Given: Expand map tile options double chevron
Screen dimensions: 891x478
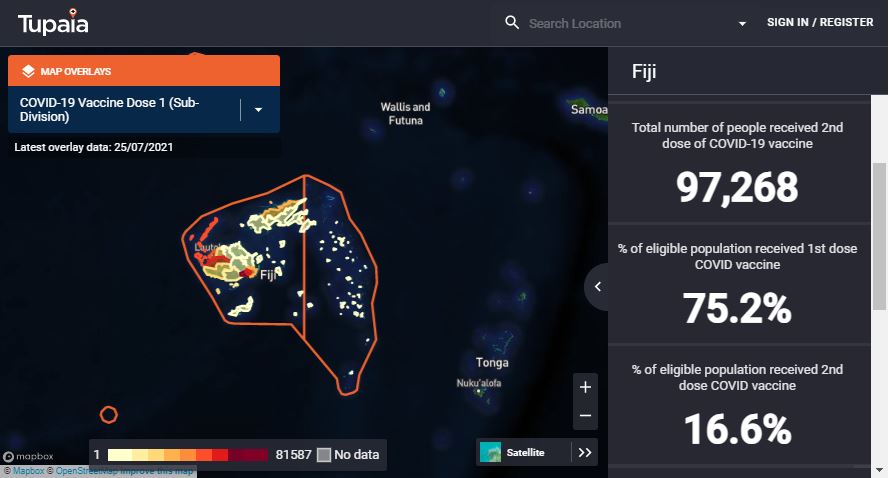Looking at the screenshot, I should tap(585, 452).
